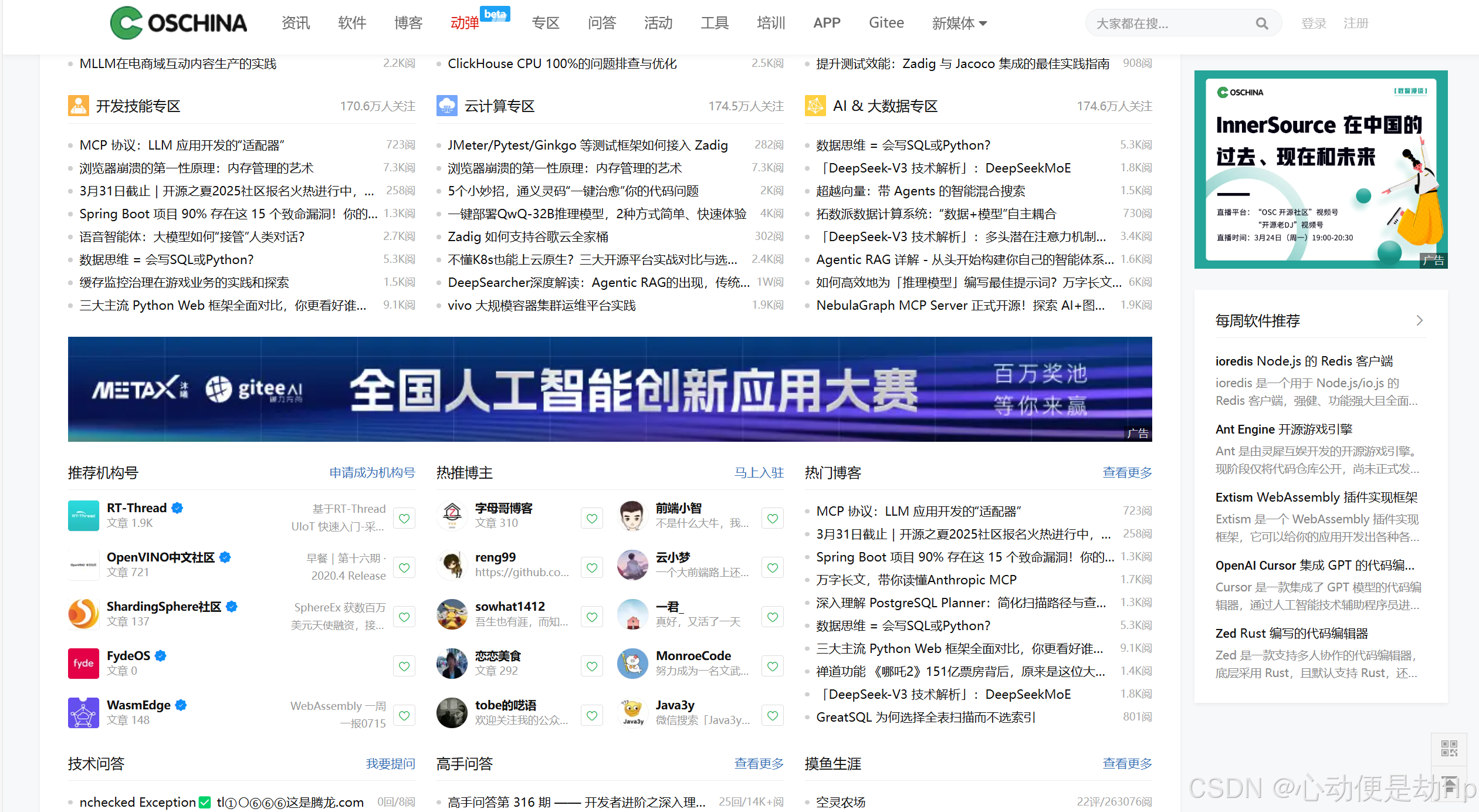Viewport: 1479px width, 812px height.
Task: Click the 全国人工智能创新应用大赛 banner
Action: coord(610,389)
